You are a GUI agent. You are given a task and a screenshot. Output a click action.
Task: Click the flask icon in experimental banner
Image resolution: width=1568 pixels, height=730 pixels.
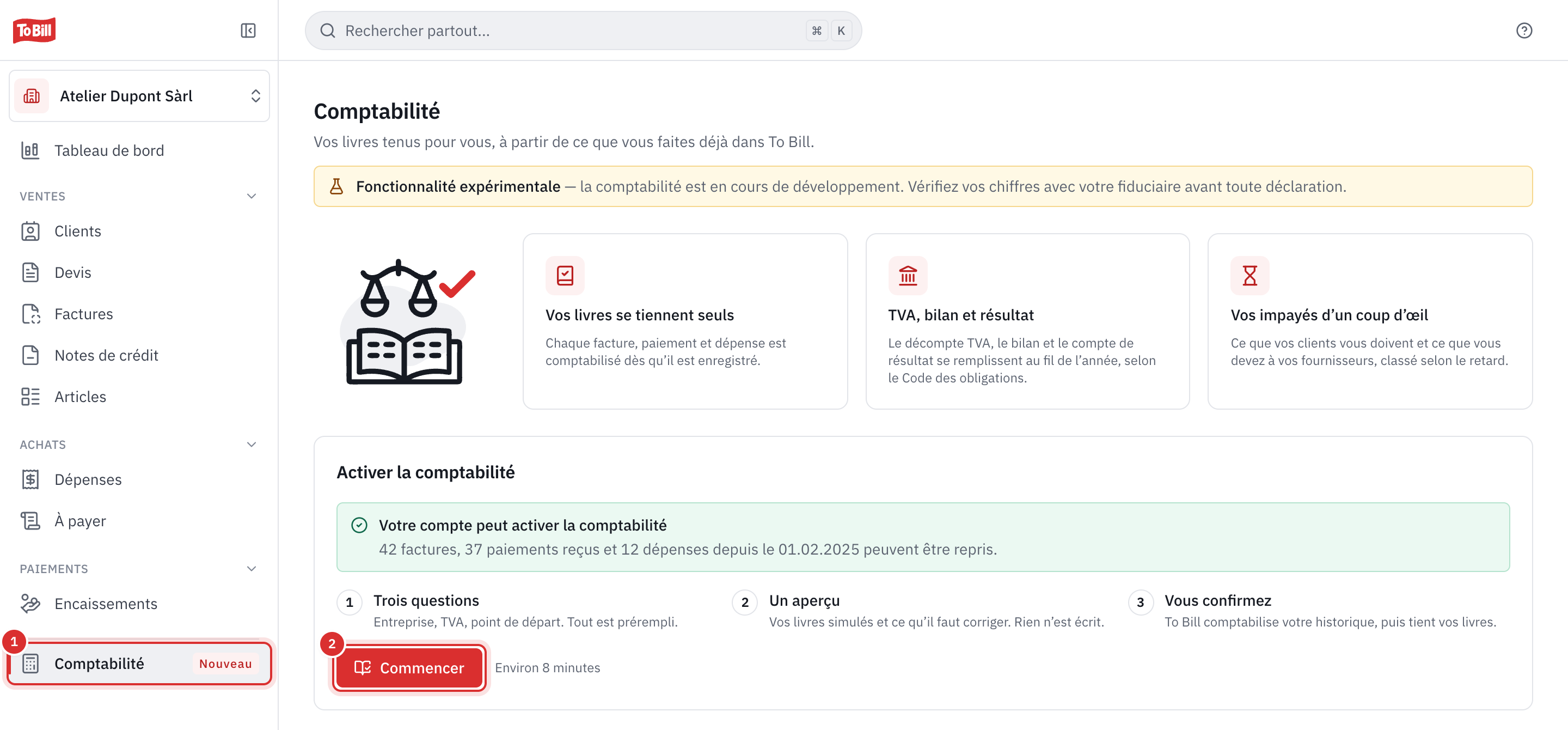[x=336, y=186]
